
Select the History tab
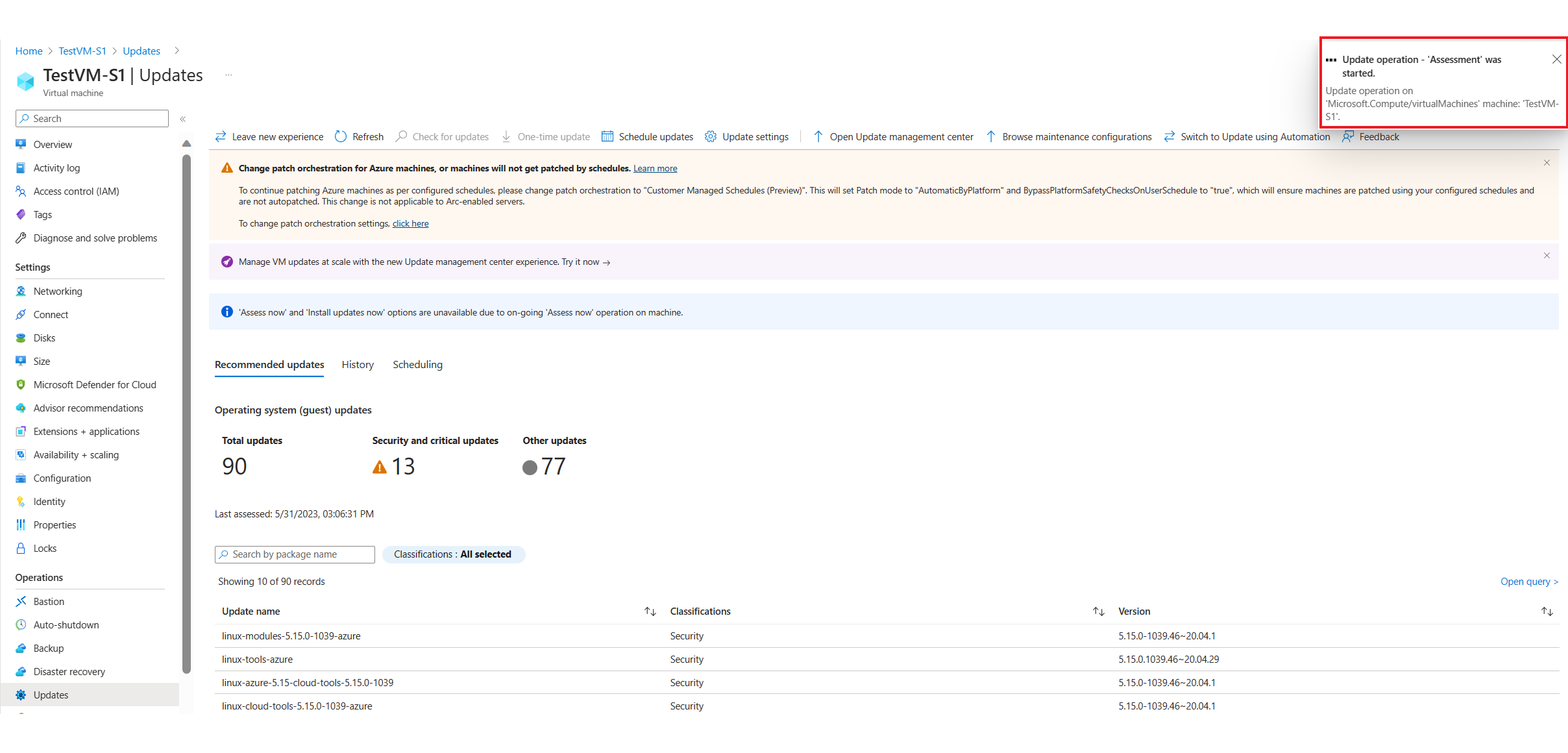(357, 364)
